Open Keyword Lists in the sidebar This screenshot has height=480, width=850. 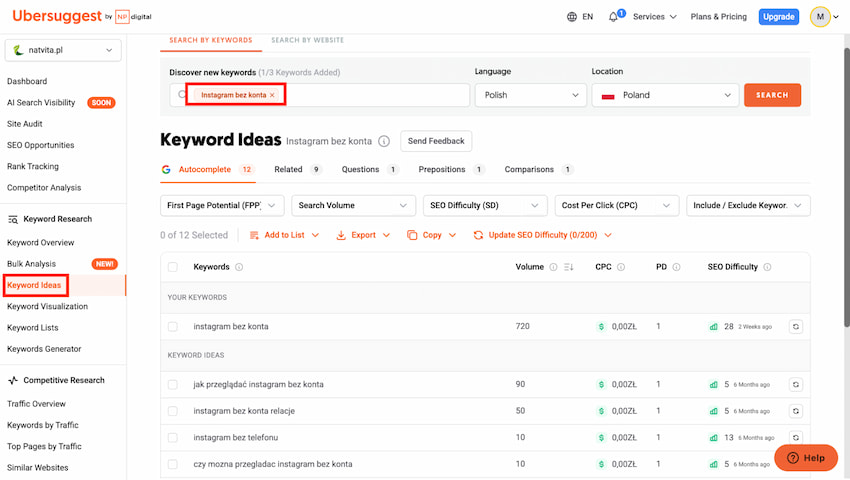click(x=33, y=328)
